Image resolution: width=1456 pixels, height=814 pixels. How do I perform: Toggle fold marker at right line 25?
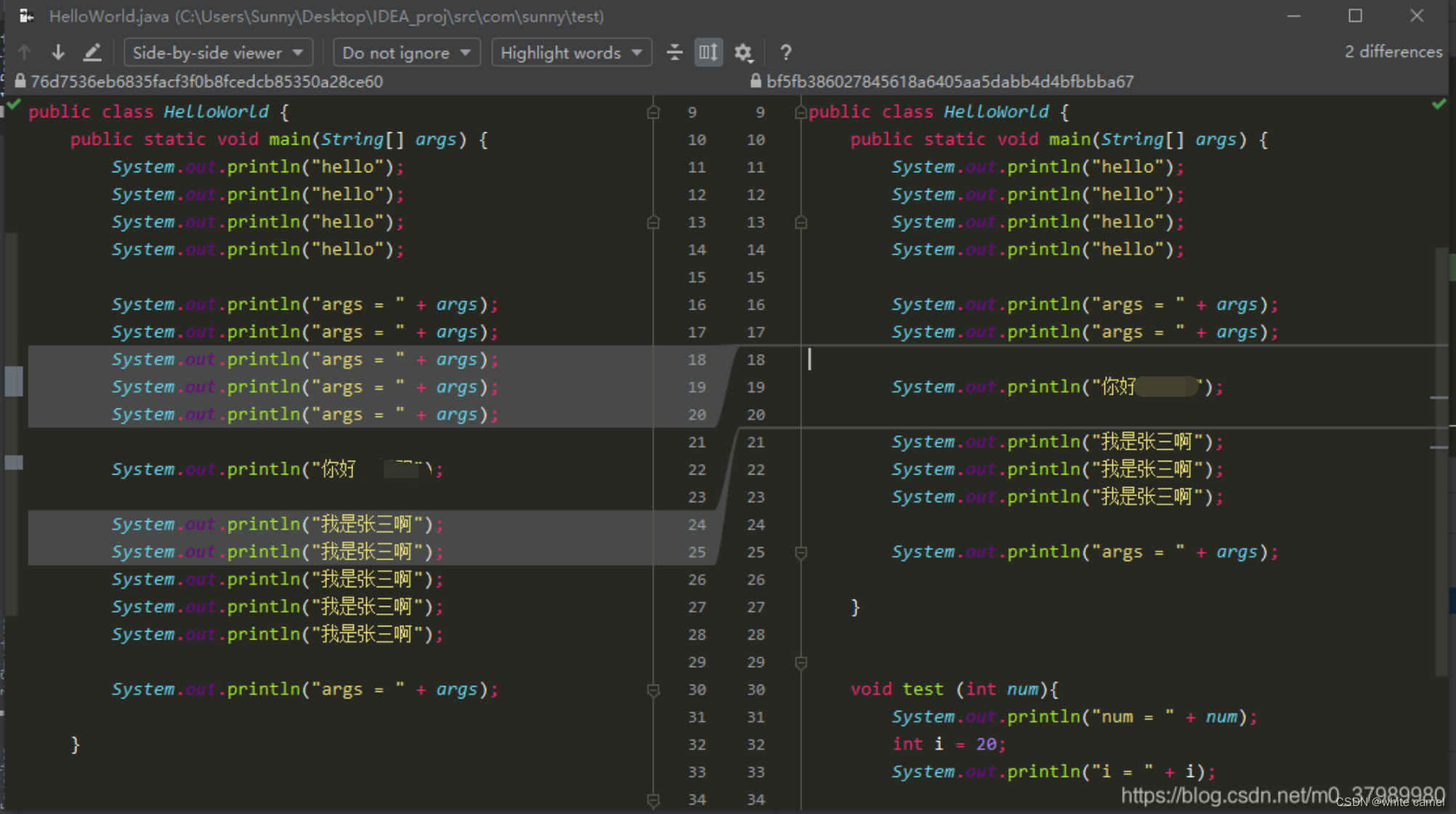[801, 552]
